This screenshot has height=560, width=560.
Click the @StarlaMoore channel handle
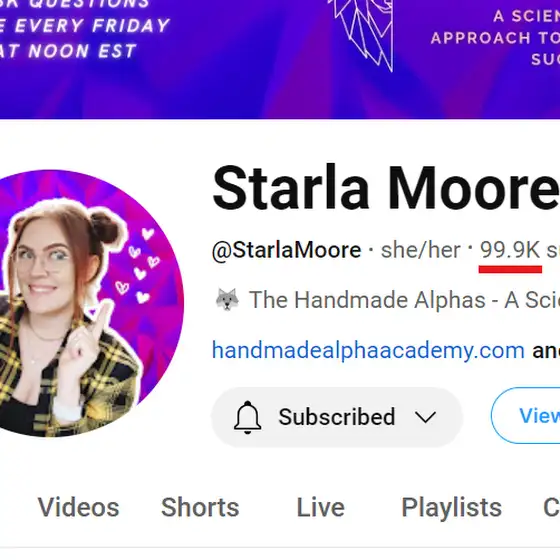click(x=286, y=250)
